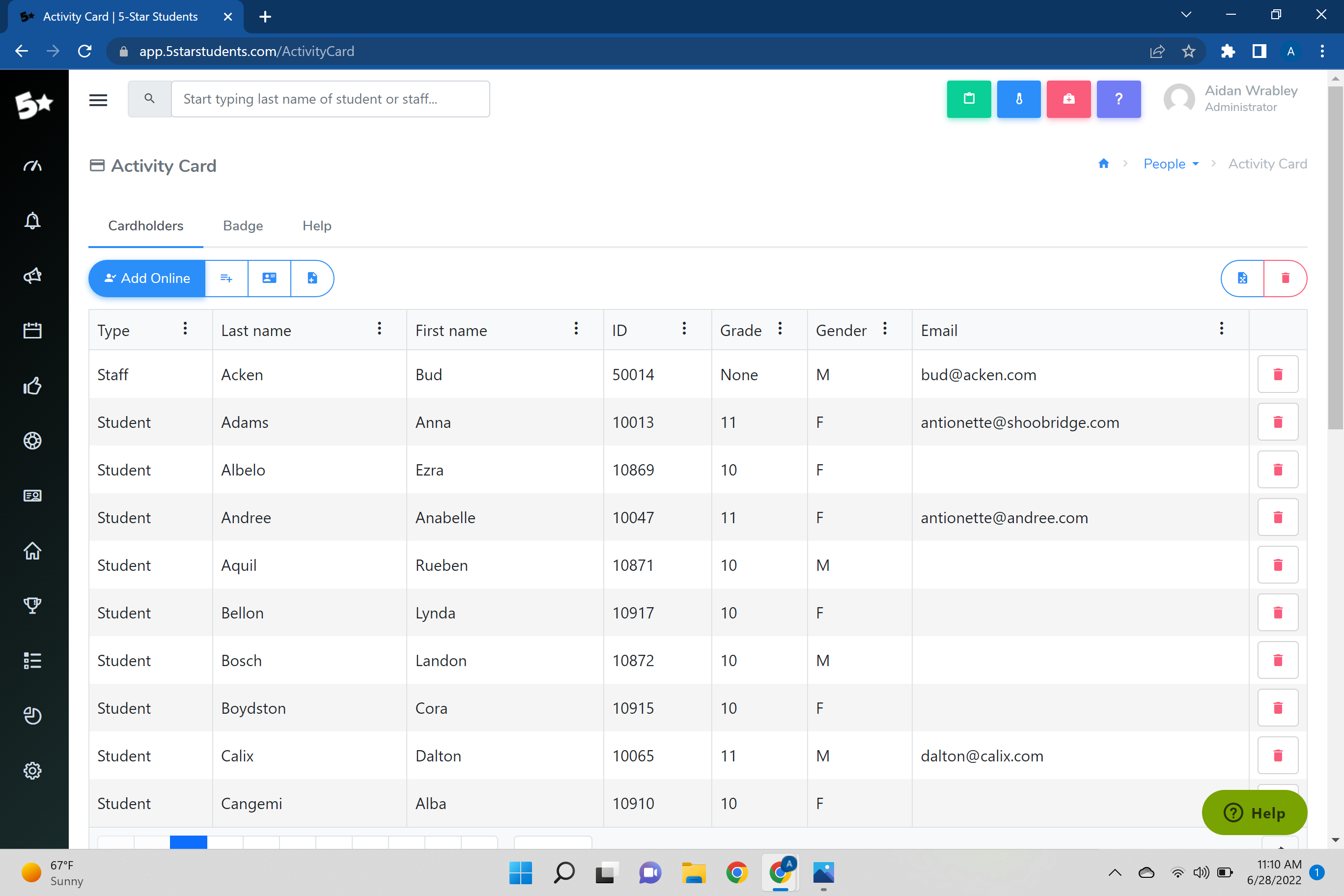Switch to the Badge tab
1344x896 pixels.
(243, 225)
